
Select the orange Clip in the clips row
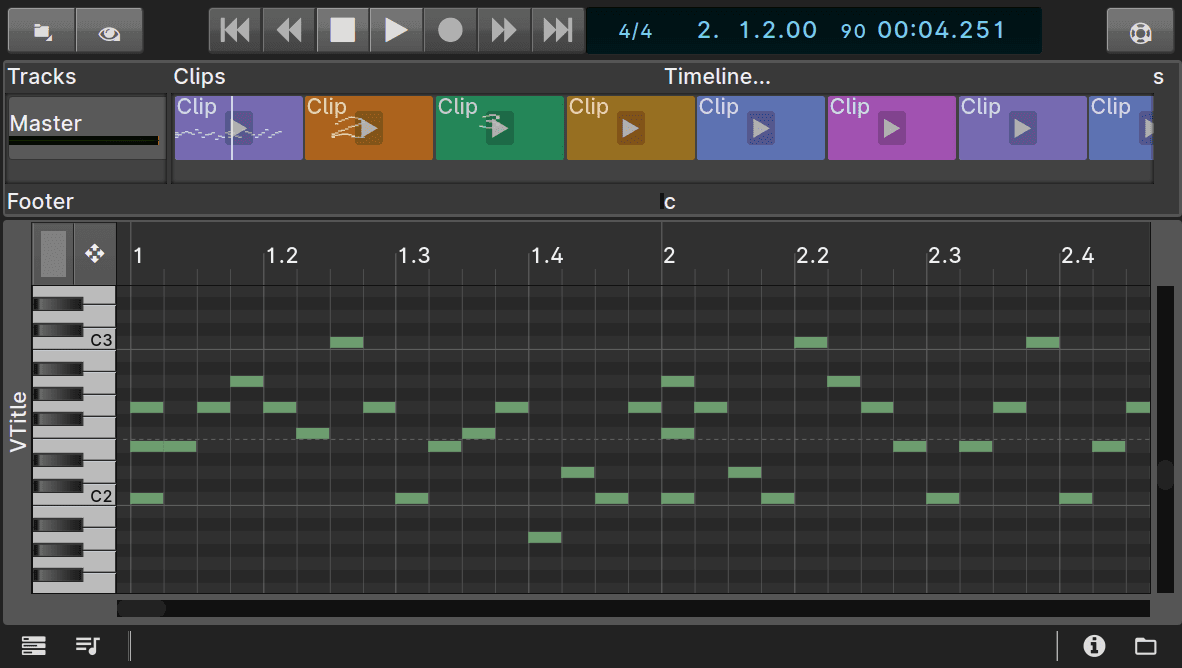point(368,127)
